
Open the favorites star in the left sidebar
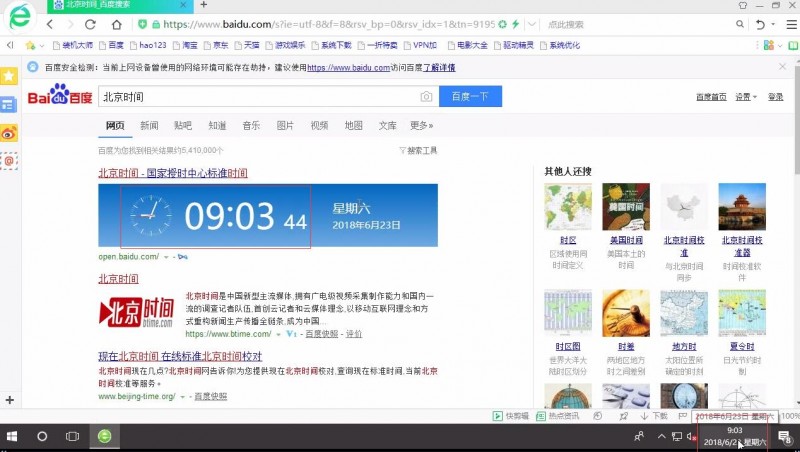9,76
